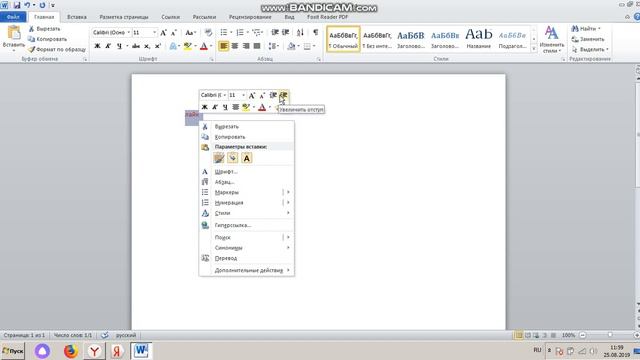This screenshot has width=640, height=360.
Task: Click font color A on the mini toolbar
Action: point(262,107)
